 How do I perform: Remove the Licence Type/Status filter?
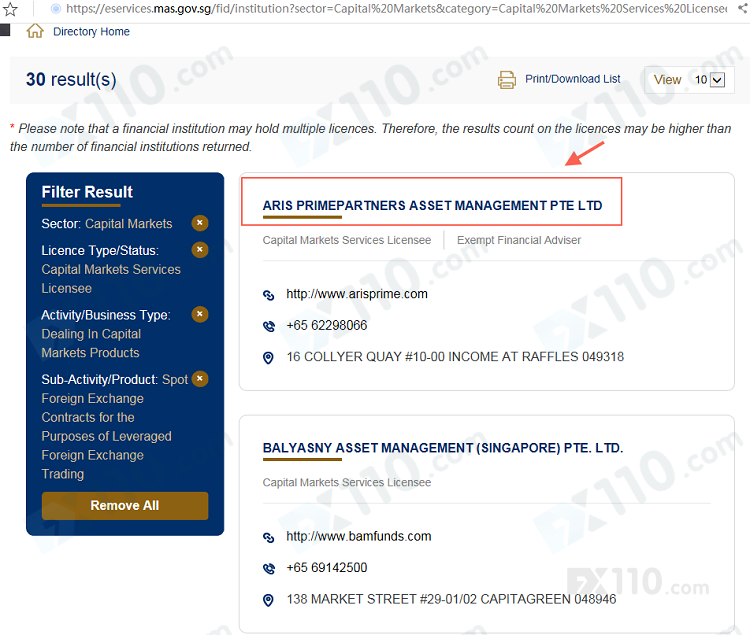[200, 249]
